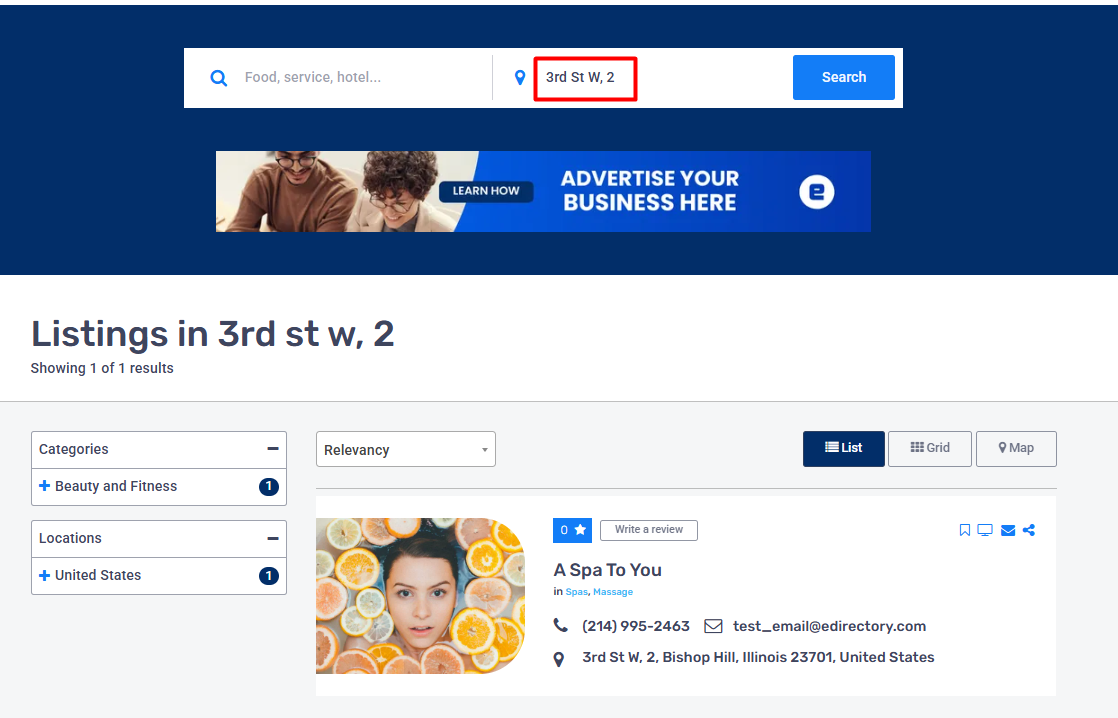1118x718 pixels.
Task: Click the Advertise Your Business Here banner
Action: pyautogui.click(x=543, y=191)
